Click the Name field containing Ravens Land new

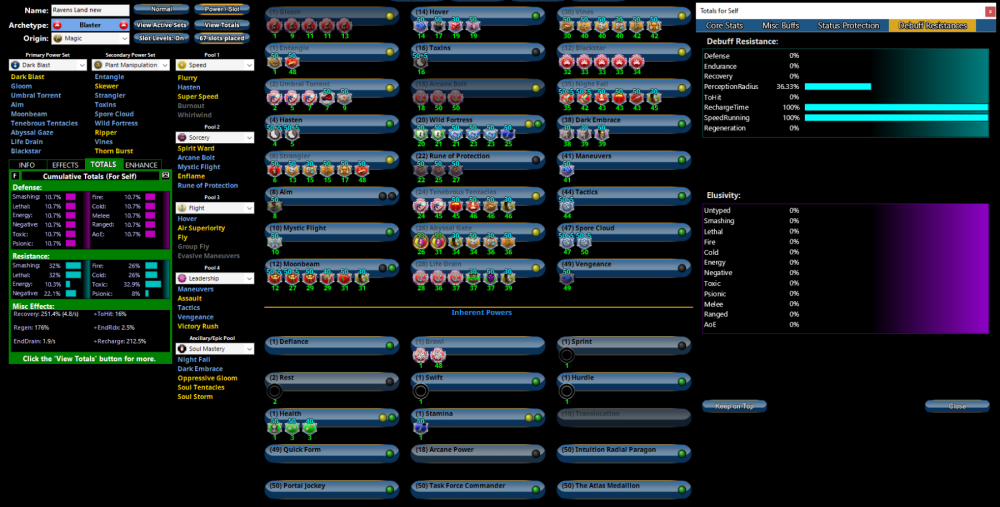(90, 10)
